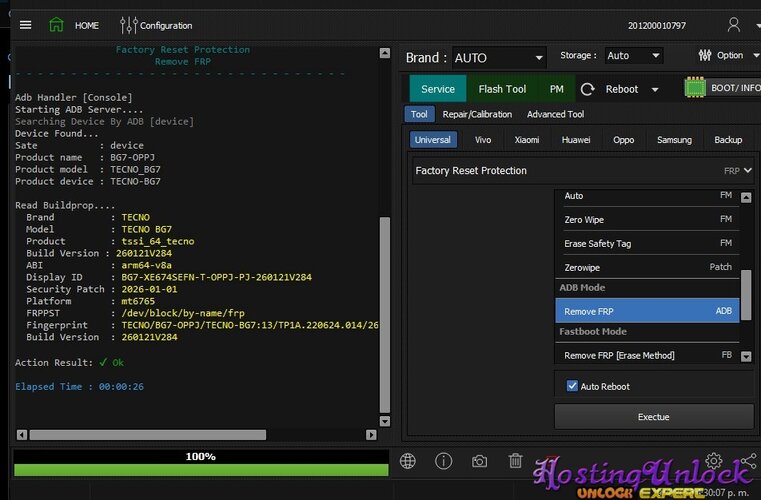Open Configuration sliders icon
Viewport: 761px width, 500px height.
pos(129,25)
